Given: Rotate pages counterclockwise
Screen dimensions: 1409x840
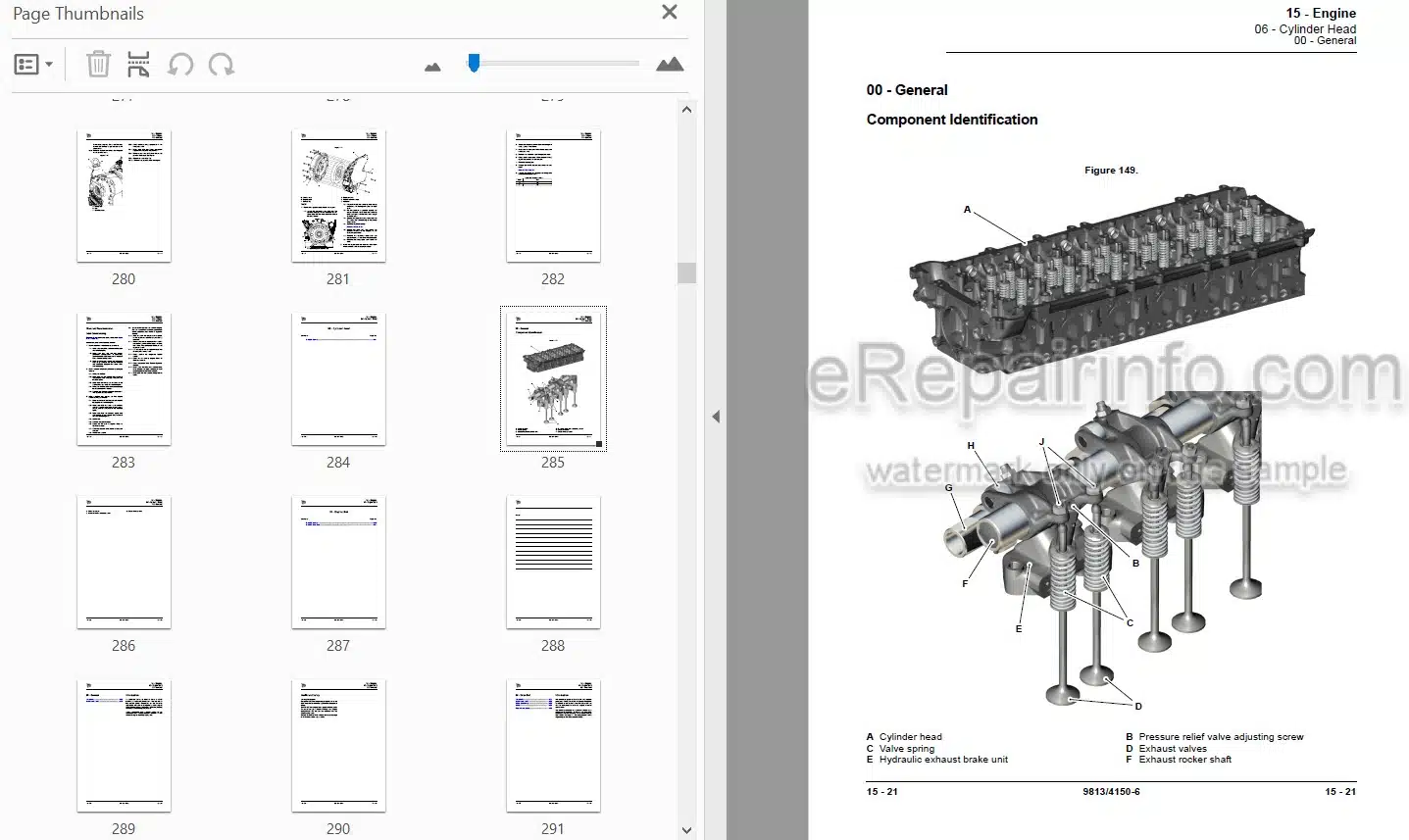Looking at the screenshot, I should pos(180,65).
